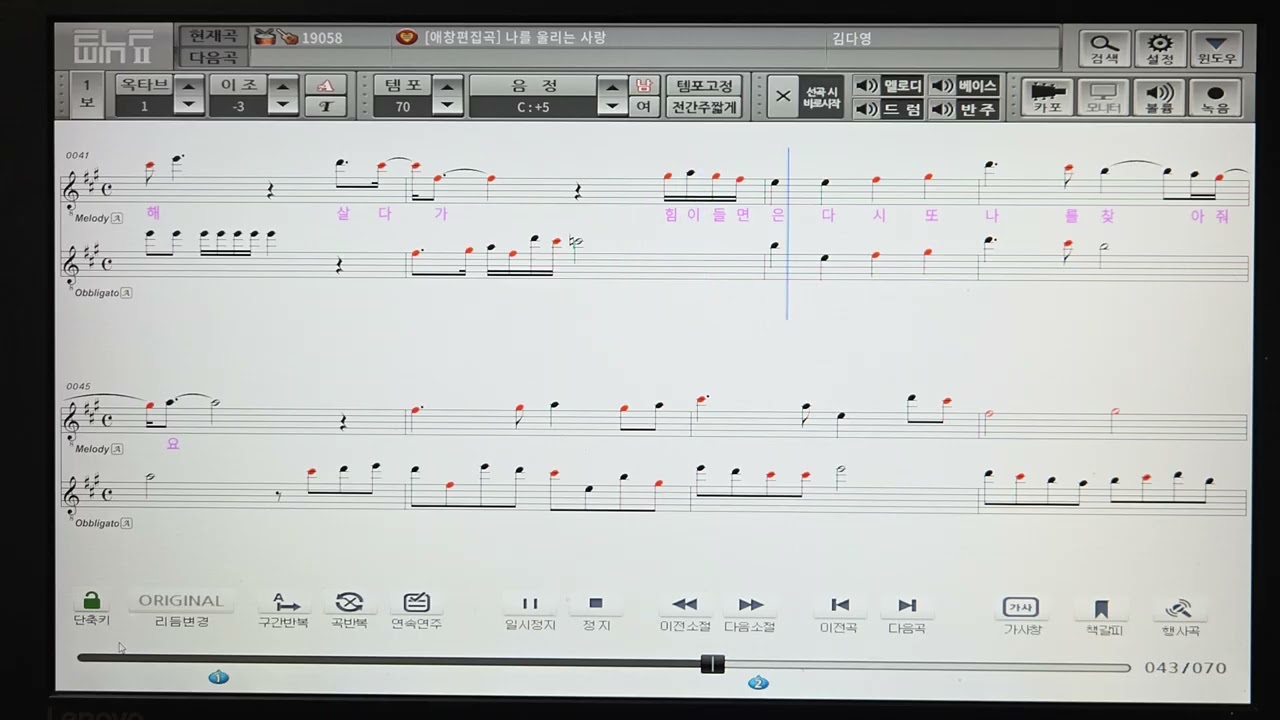Select 남 (male) pitch
Image resolution: width=1280 pixels, height=720 pixels.
click(x=643, y=85)
